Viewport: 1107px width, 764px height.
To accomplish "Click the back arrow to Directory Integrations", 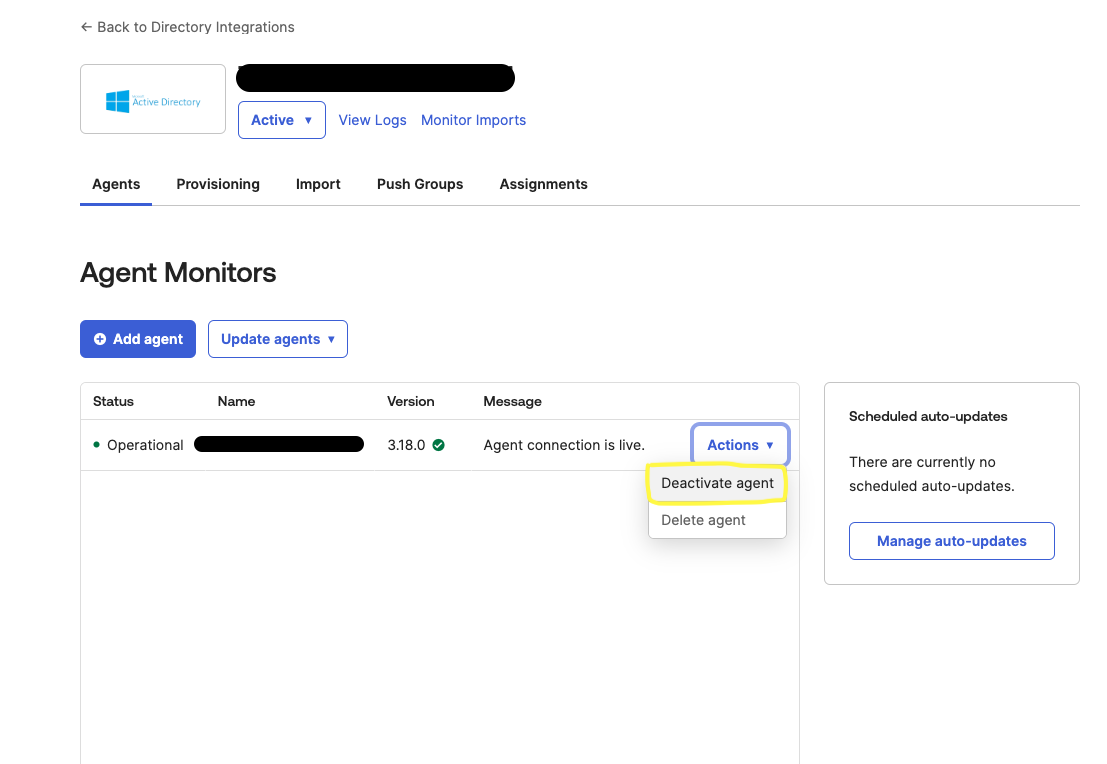I will (87, 27).
